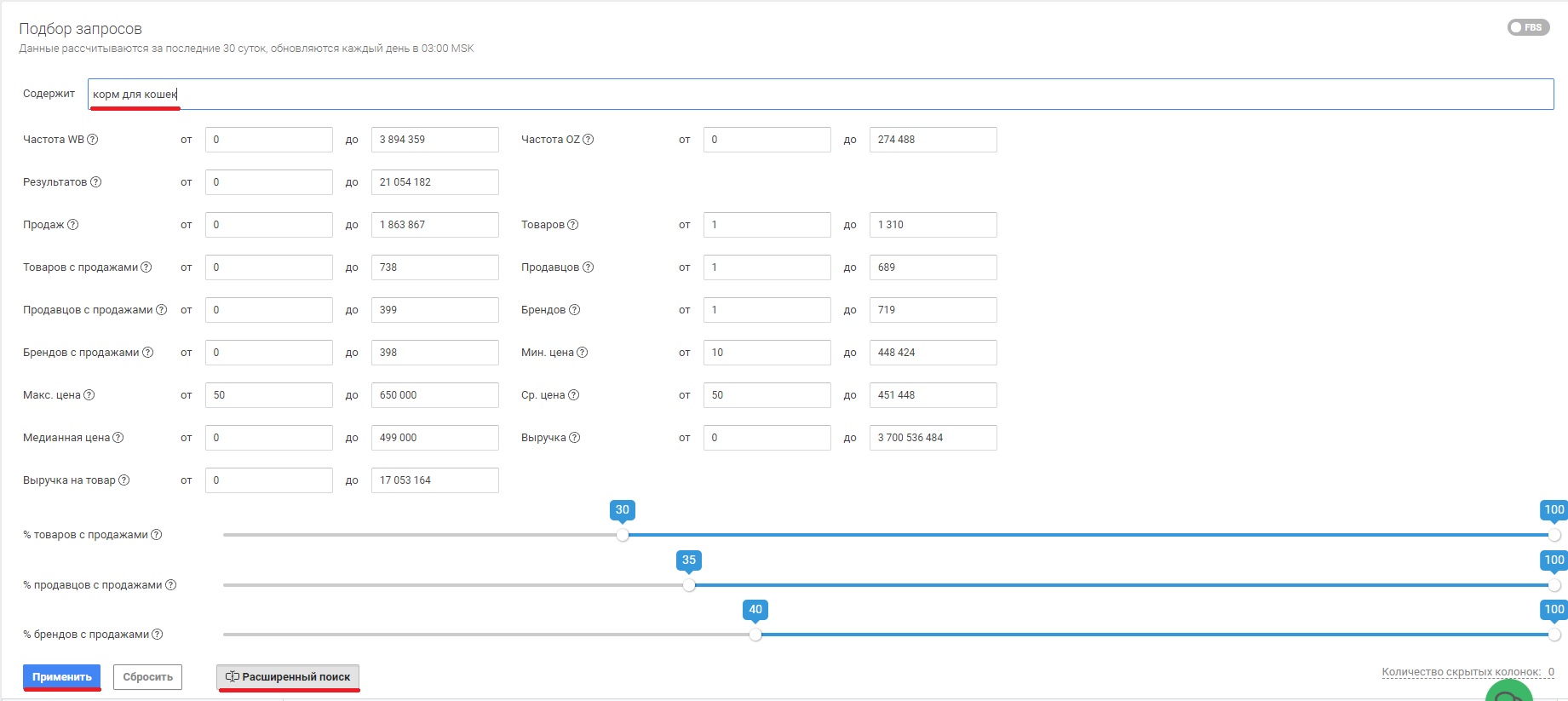
Task: Toggle the FBS switch
Action: (1528, 27)
